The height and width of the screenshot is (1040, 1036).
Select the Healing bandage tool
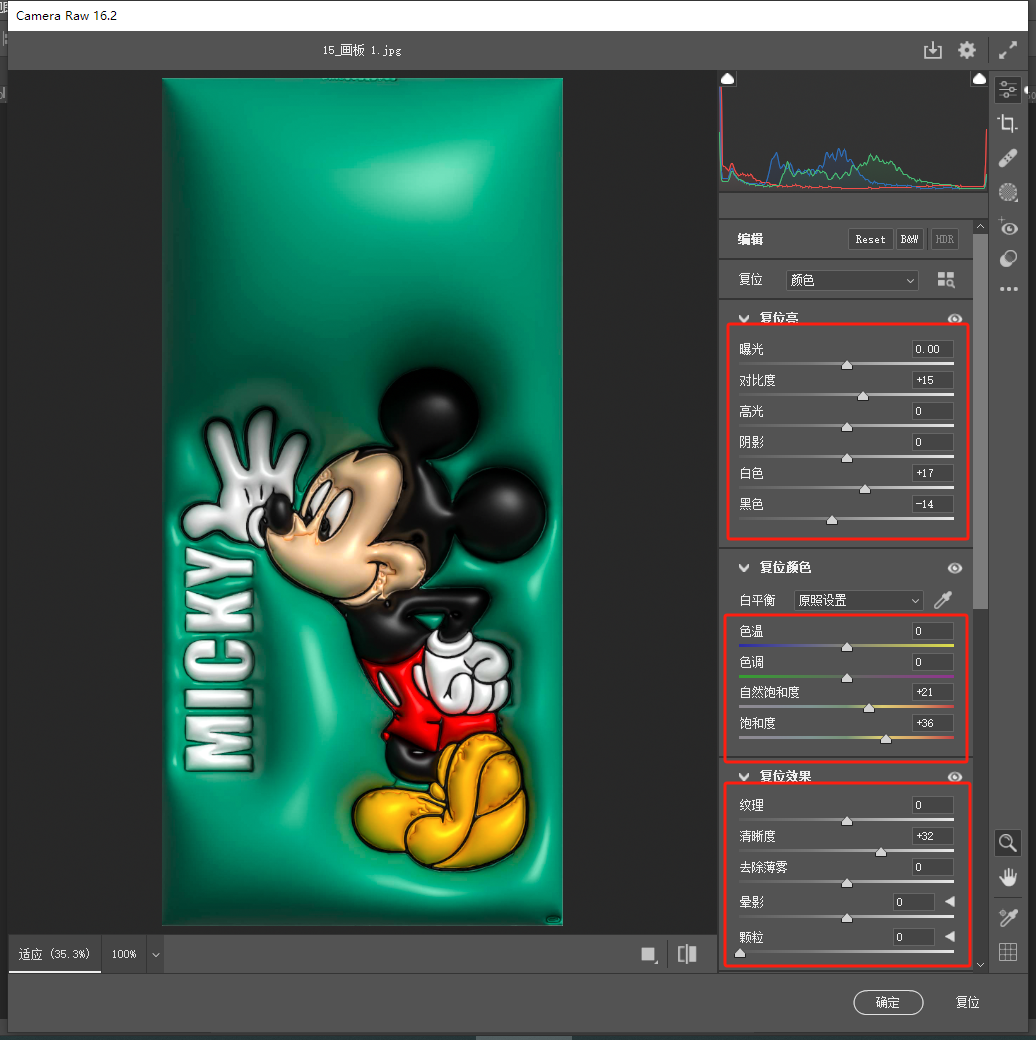pyautogui.click(x=1008, y=158)
